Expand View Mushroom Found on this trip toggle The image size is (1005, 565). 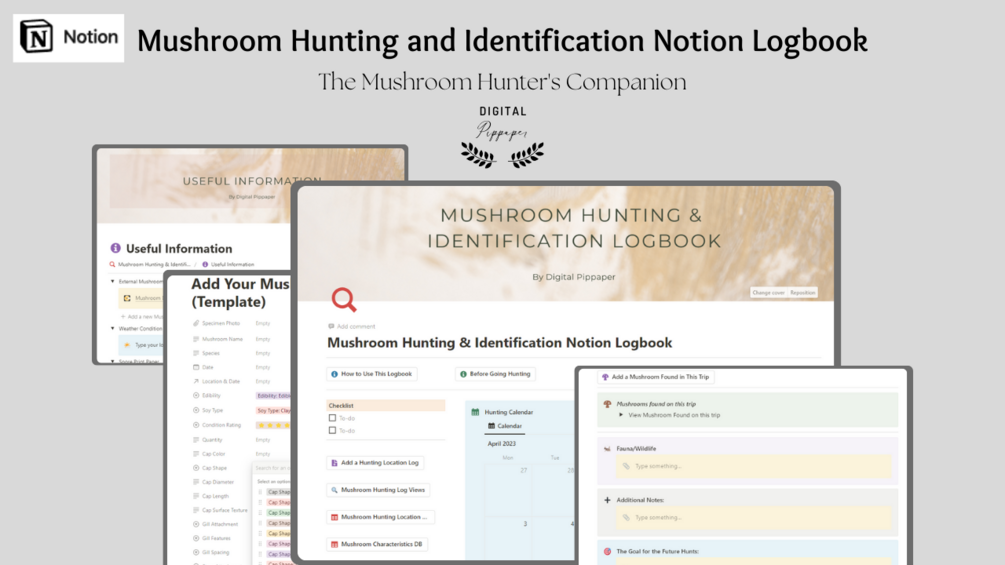pos(620,415)
